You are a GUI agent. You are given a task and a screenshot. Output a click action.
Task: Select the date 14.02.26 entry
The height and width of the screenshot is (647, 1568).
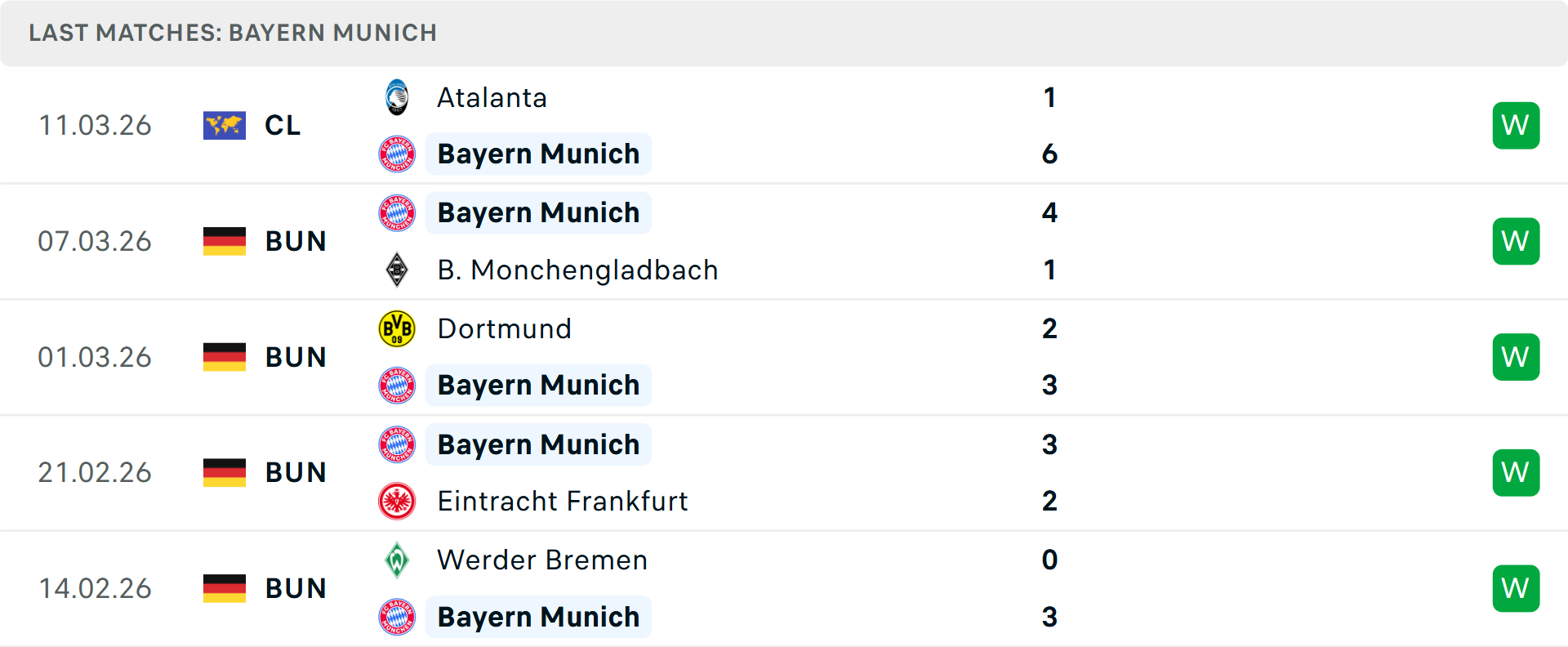coord(95,587)
